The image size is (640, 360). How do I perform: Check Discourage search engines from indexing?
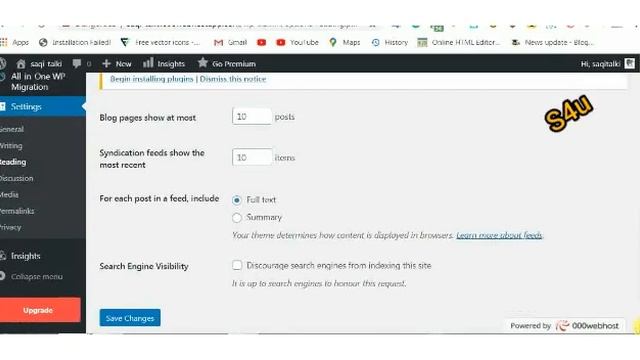(x=237, y=265)
